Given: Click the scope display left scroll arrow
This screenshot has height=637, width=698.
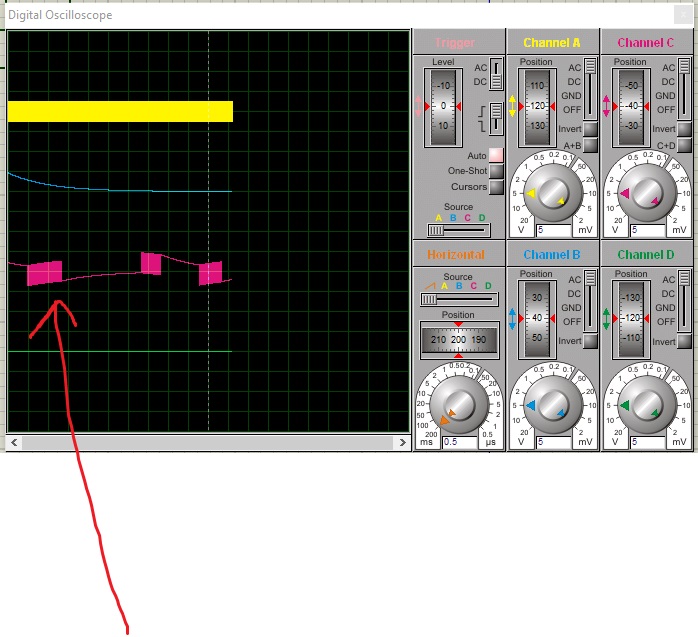Looking at the screenshot, I should click(14, 442).
